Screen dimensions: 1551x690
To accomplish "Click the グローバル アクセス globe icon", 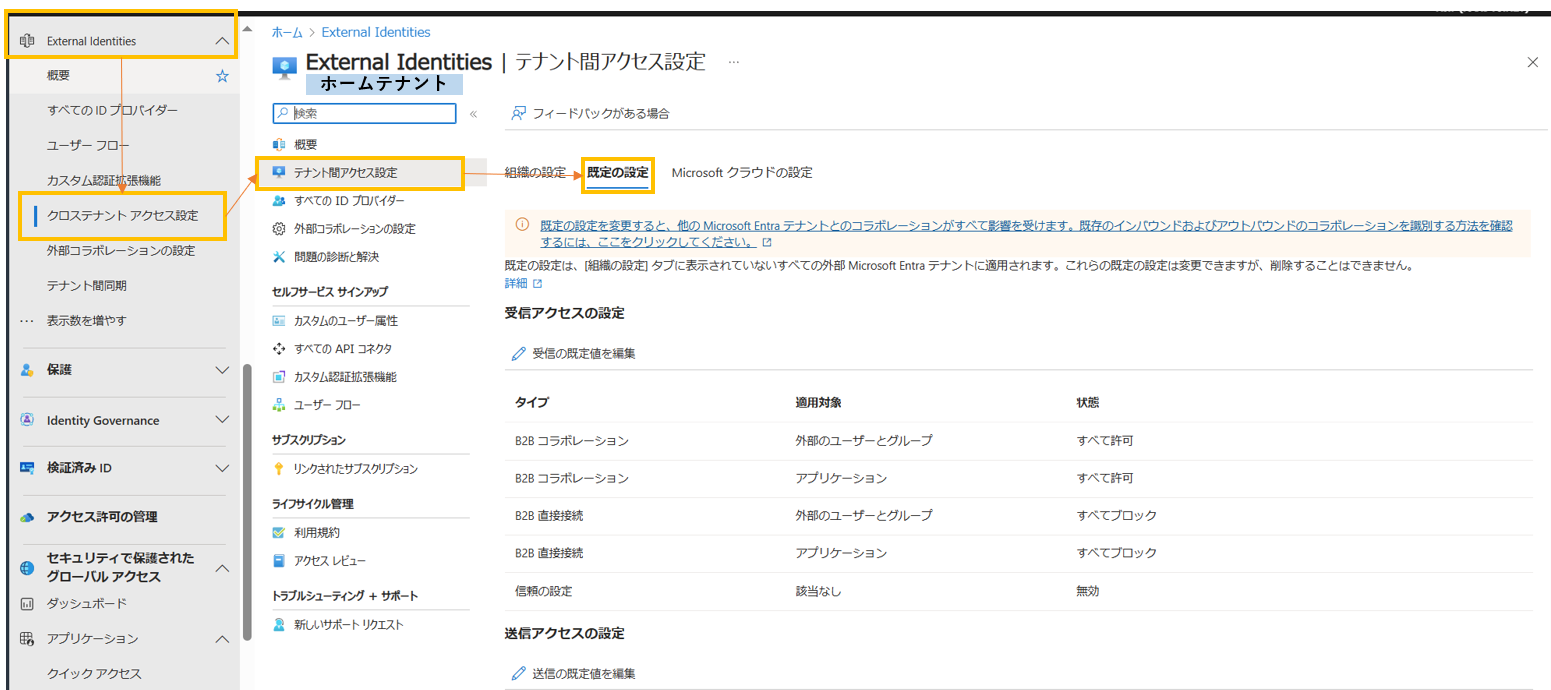I will click(27, 568).
